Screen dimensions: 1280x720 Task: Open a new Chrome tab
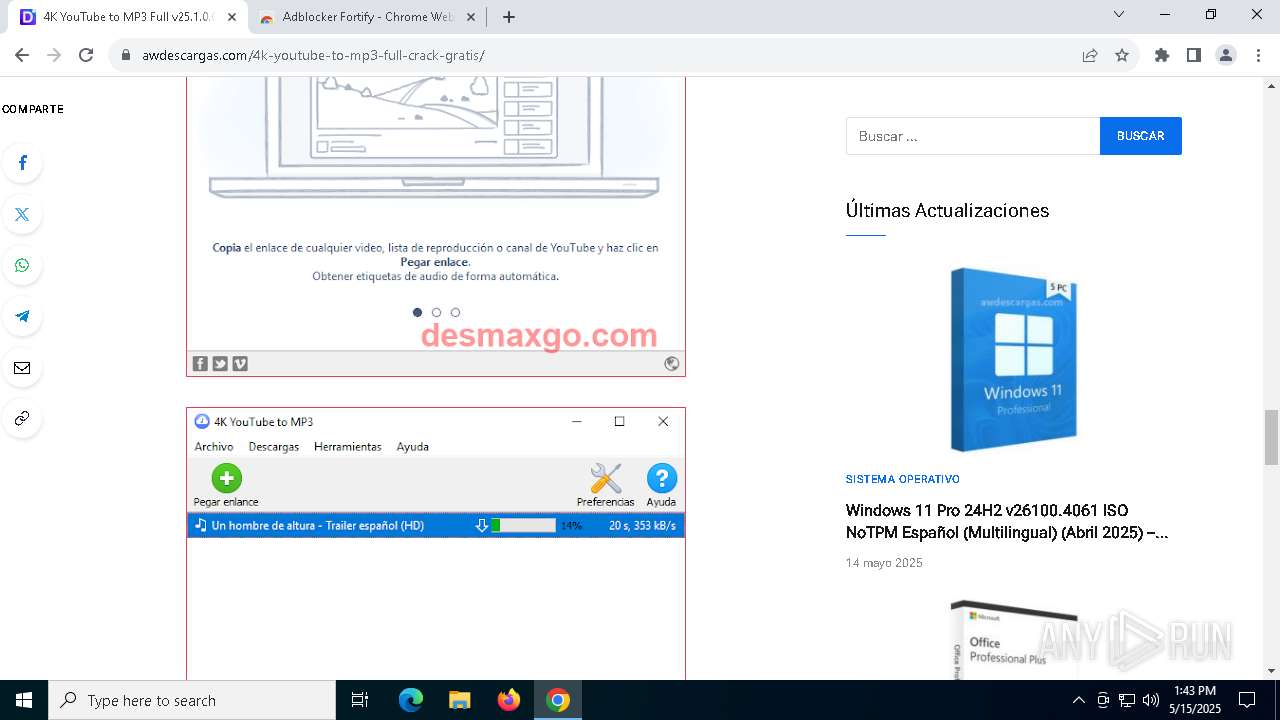tap(509, 17)
